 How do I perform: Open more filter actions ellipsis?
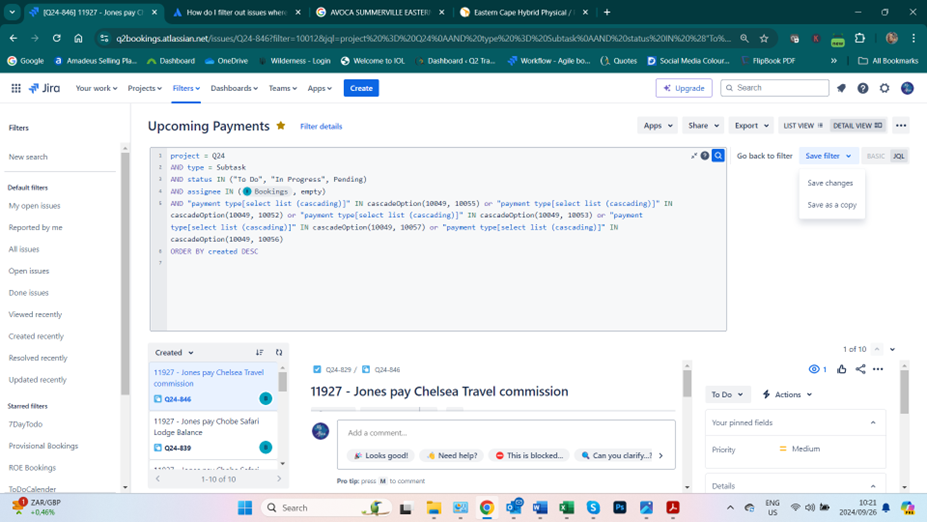pyautogui.click(x=901, y=125)
